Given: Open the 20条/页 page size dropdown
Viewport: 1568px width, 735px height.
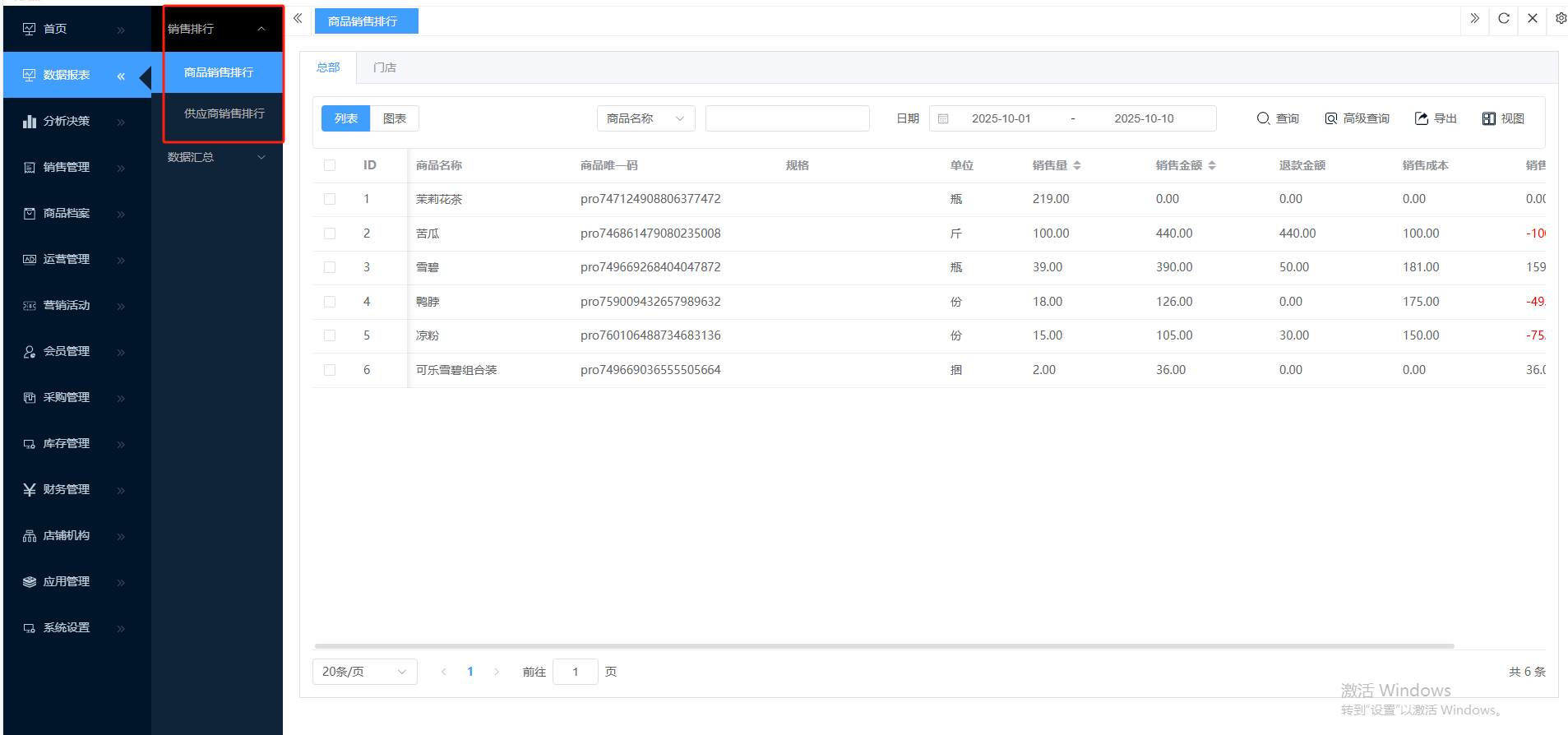Looking at the screenshot, I should click(364, 672).
